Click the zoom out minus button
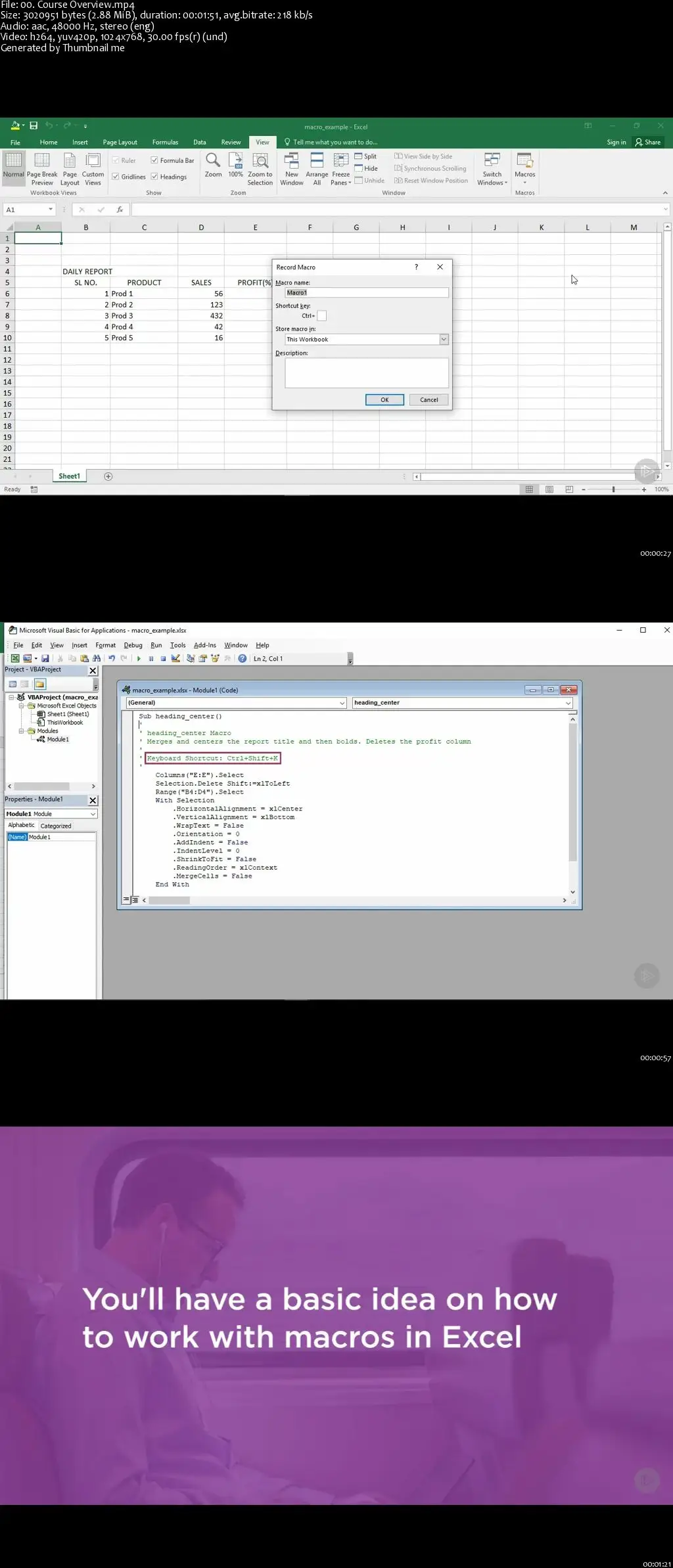Viewport: 673px width, 1568px height. point(584,489)
